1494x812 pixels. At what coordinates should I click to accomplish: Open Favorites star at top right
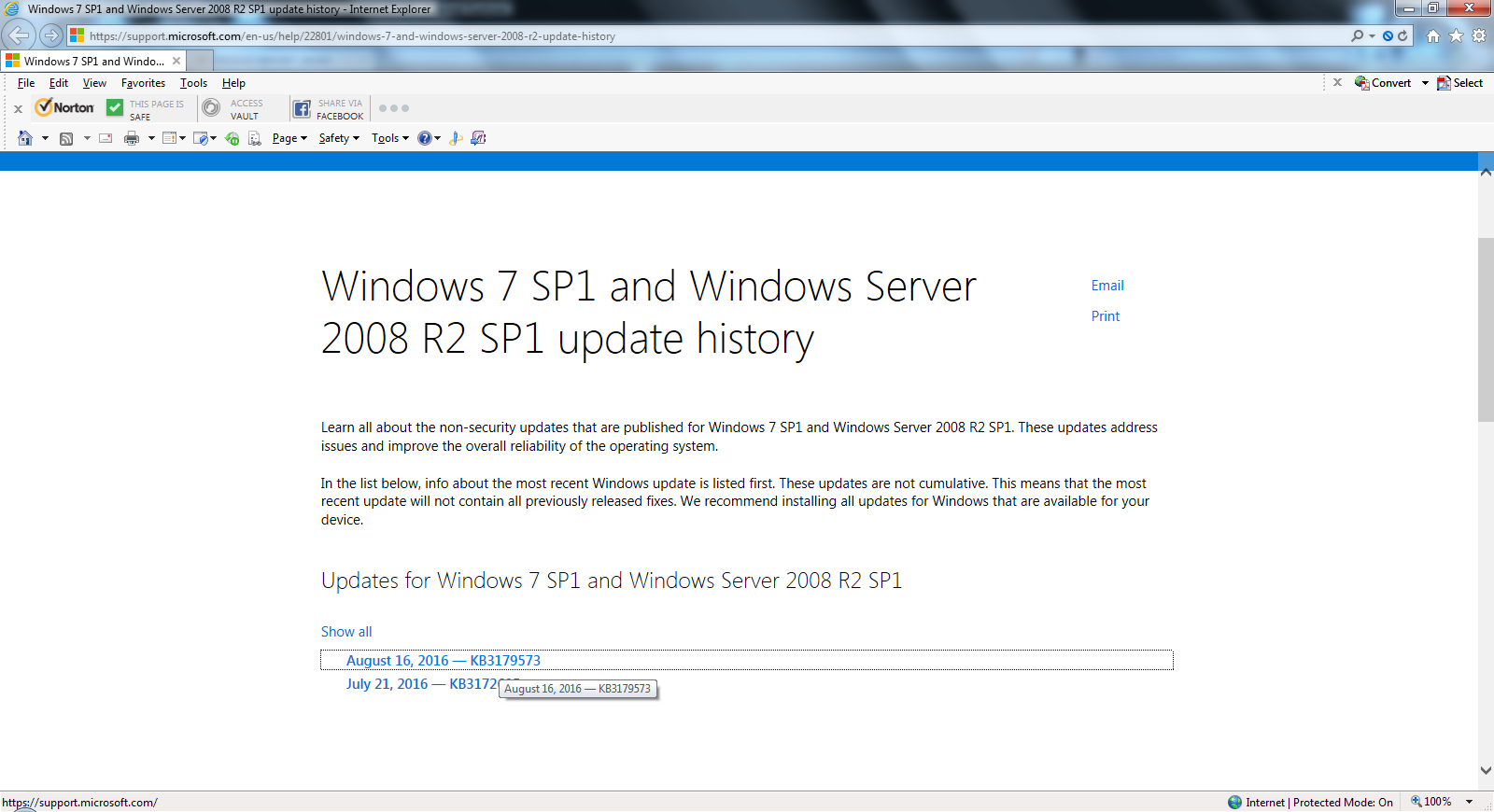click(1456, 35)
